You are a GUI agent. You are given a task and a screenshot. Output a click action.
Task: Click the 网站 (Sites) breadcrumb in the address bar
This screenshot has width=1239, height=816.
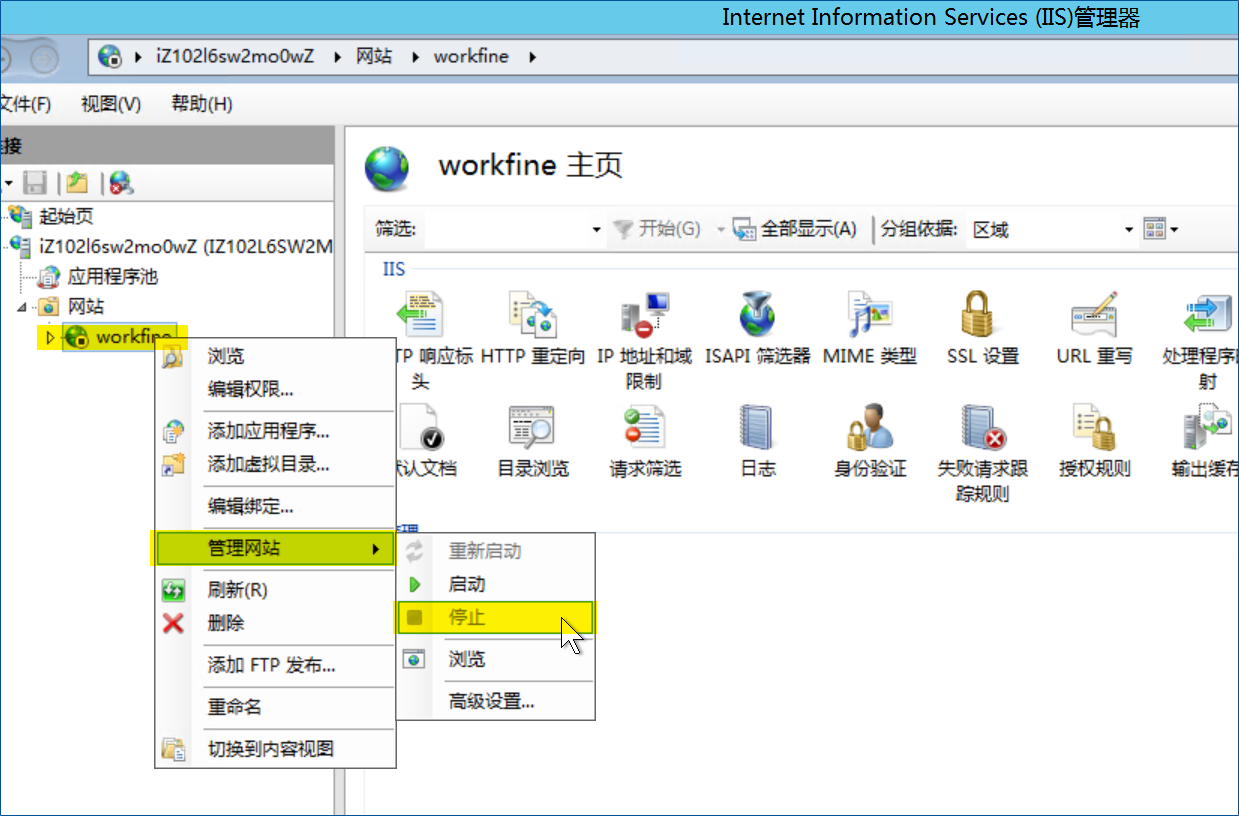(375, 57)
